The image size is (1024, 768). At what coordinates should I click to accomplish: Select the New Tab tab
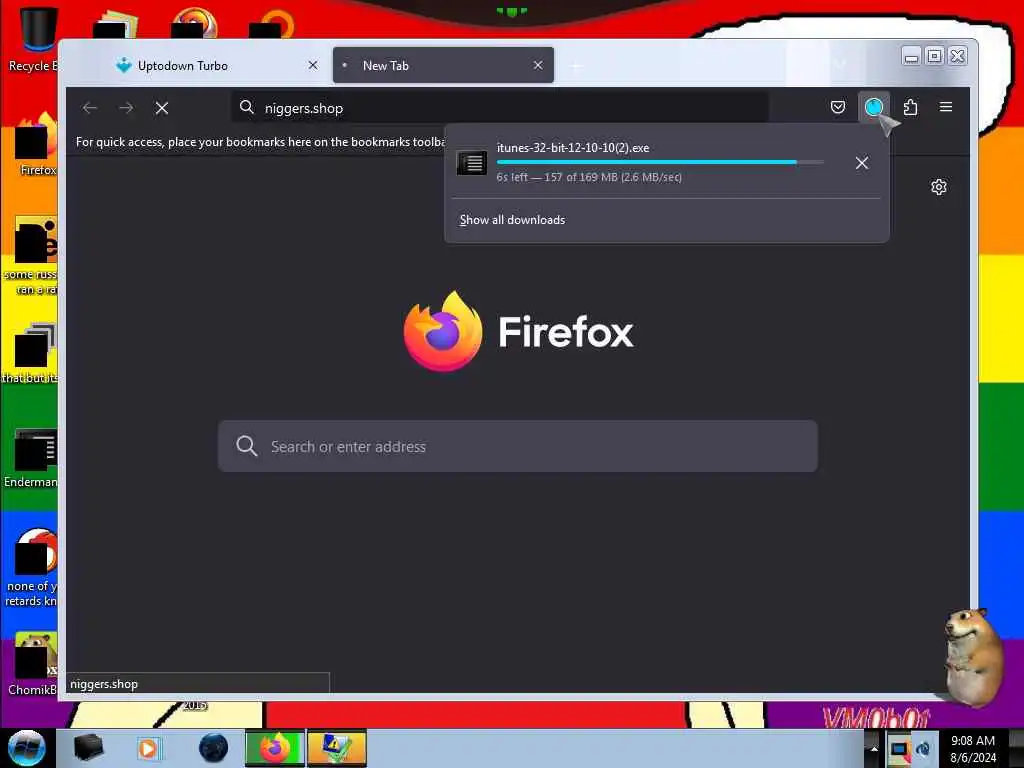coord(443,65)
